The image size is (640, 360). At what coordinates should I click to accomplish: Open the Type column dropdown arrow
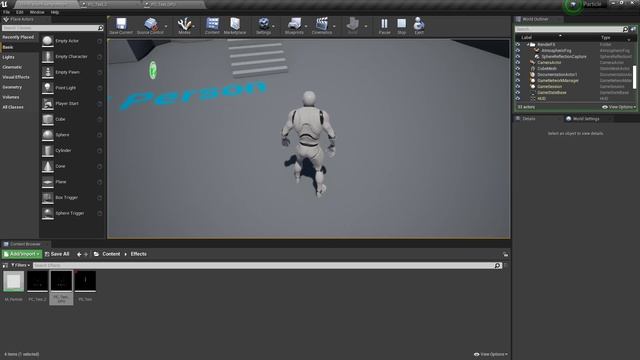(629, 40)
